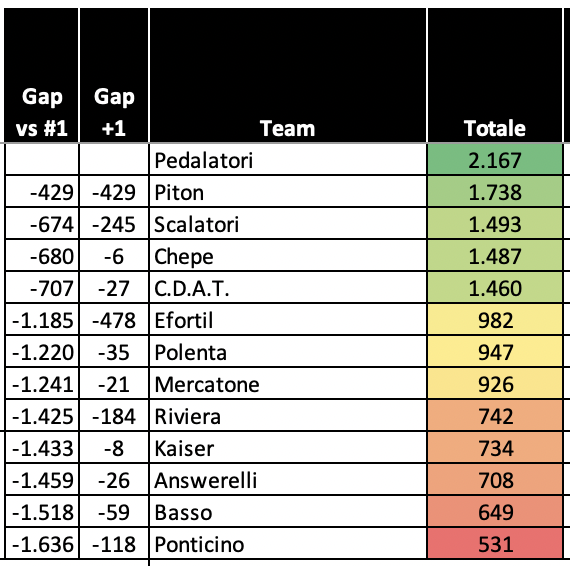
Task: Select the Polenta team cell
Action: 288,352
